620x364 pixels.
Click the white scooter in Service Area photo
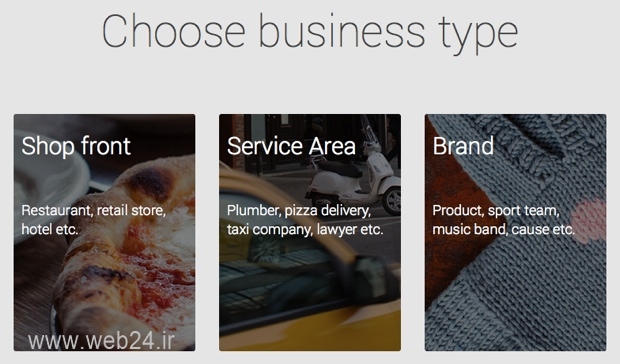click(353, 178)
